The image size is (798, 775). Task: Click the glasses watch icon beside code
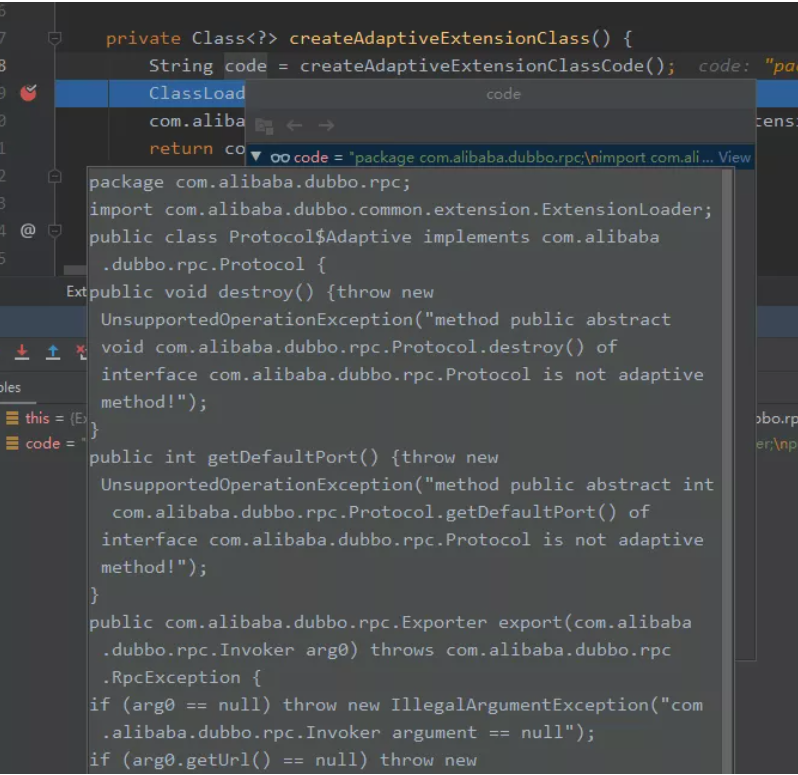280,157
